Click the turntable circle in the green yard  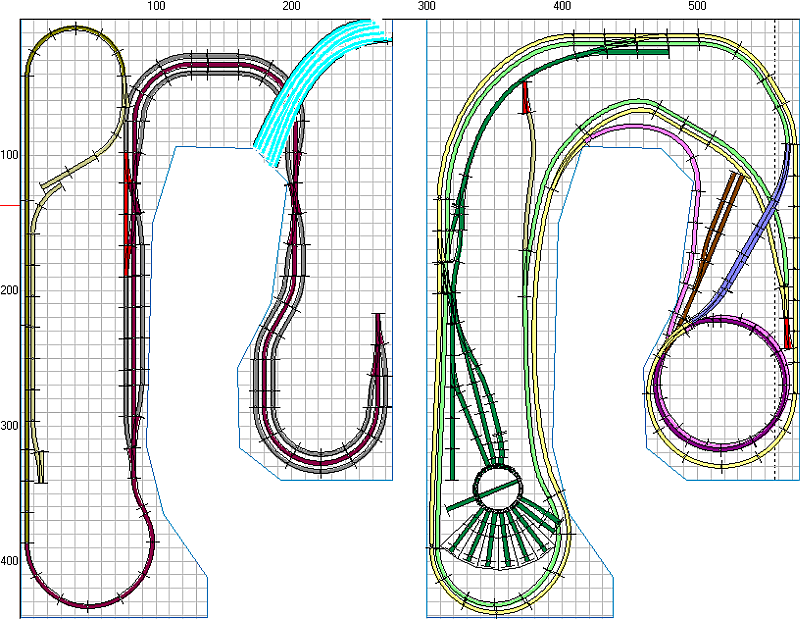pos(497,486)
